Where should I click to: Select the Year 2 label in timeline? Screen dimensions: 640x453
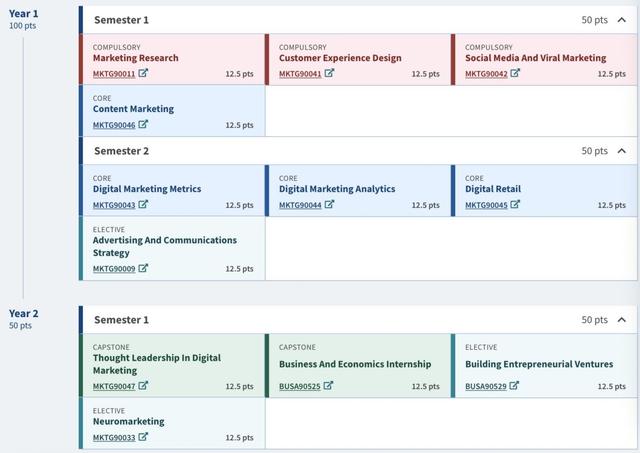pos(24,313)
